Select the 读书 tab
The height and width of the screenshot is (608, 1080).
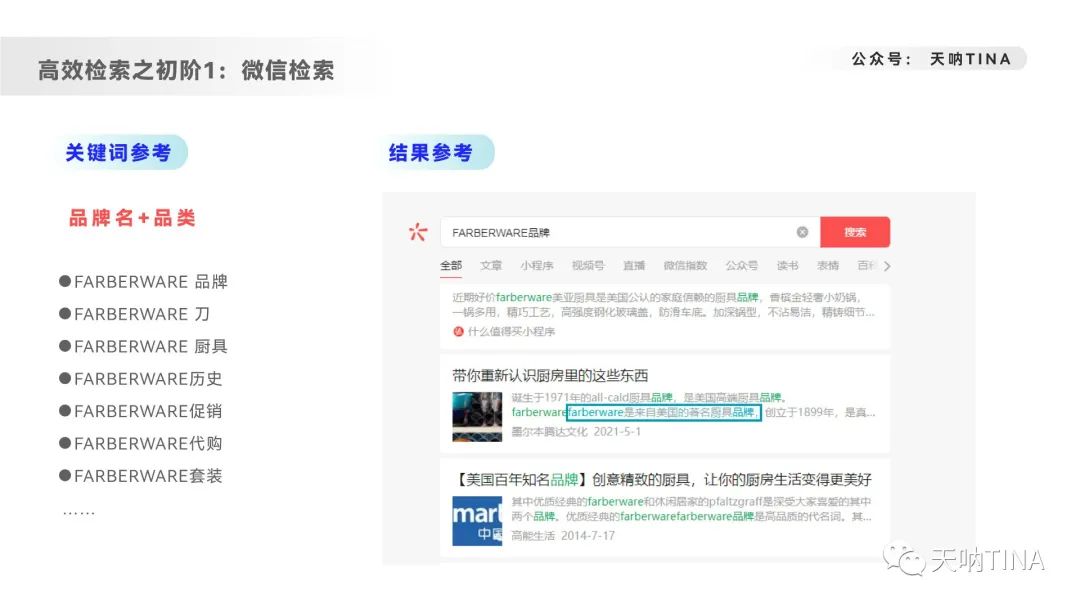pos(787,265)
